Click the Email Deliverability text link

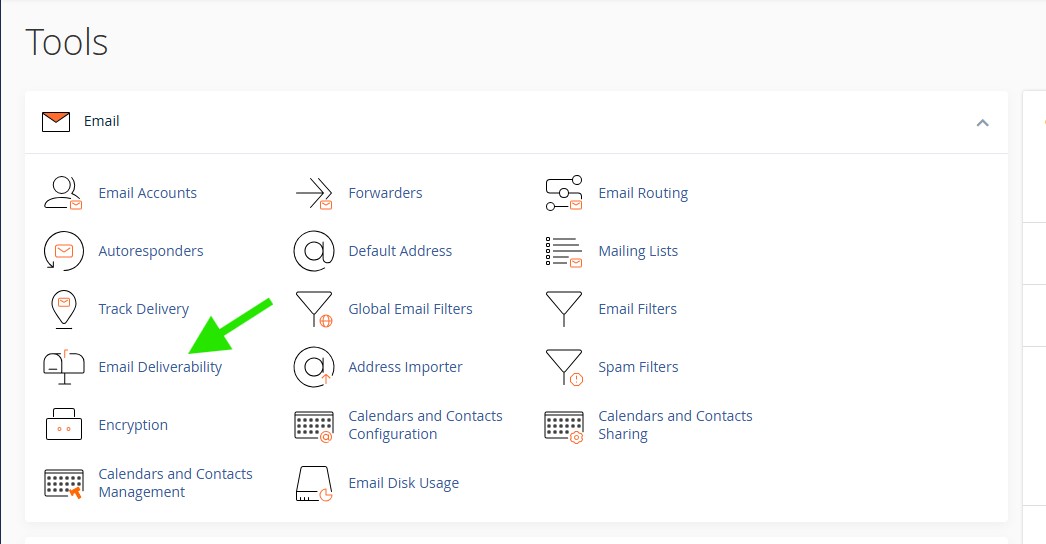tap(160, 367)
